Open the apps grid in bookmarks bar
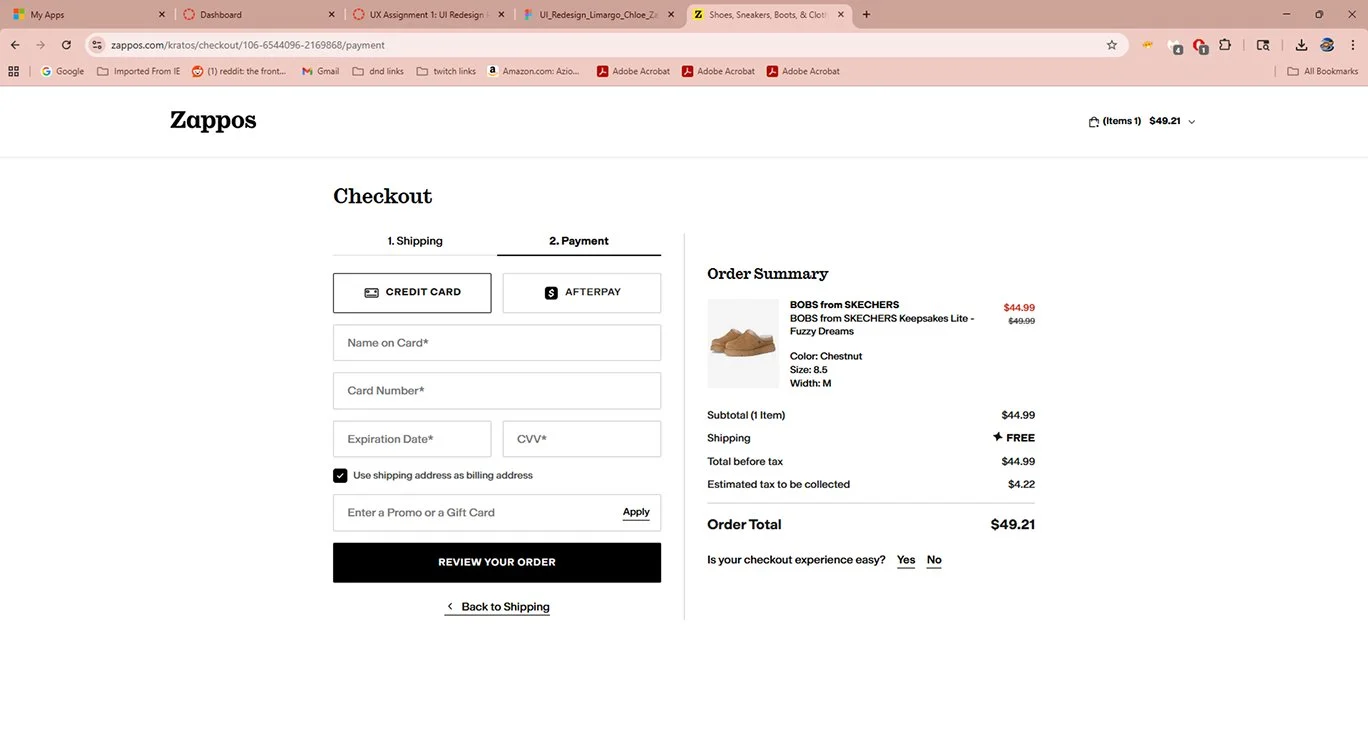 click(13, 71)
